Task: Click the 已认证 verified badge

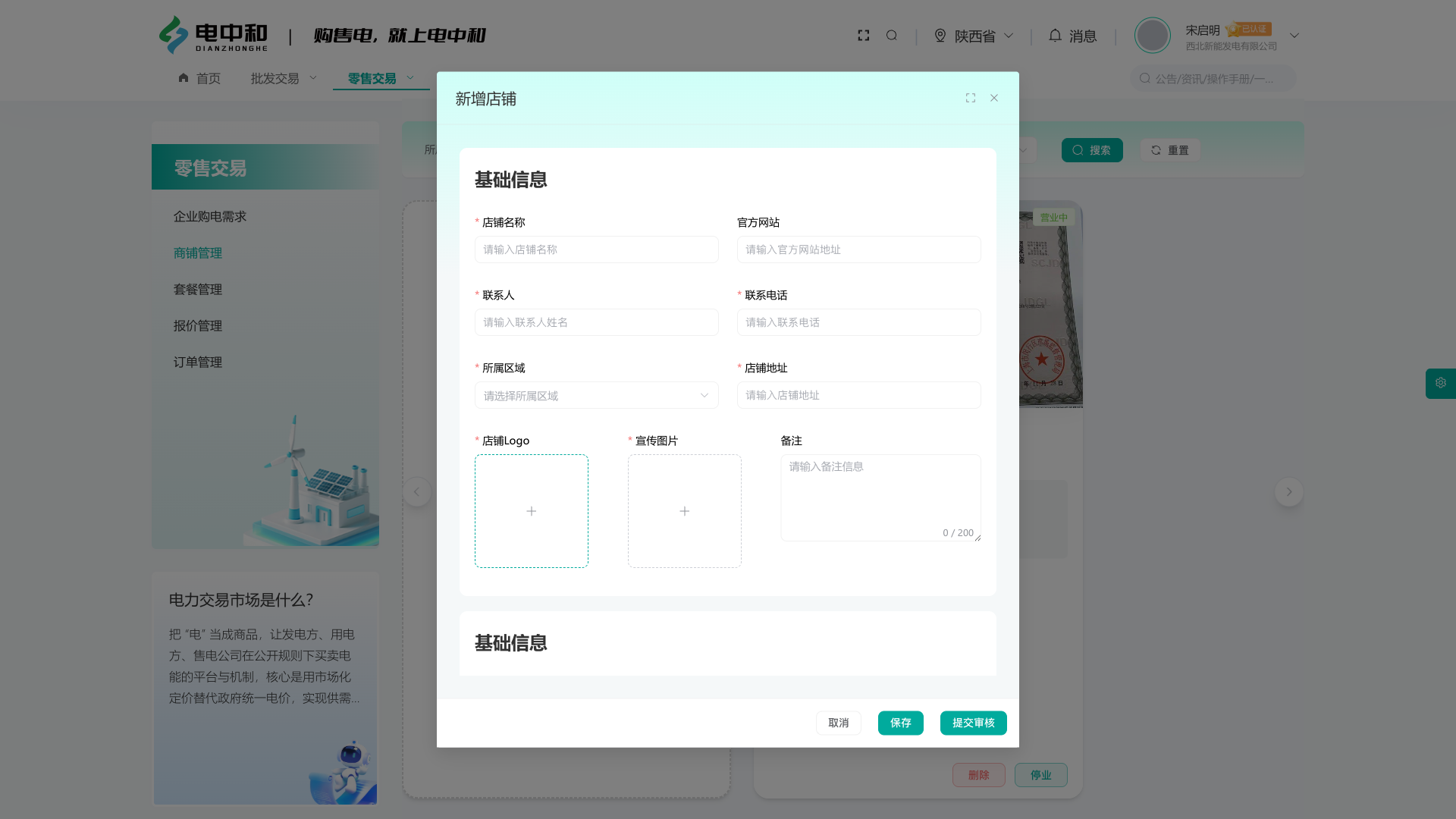Action: point(1249,30)
